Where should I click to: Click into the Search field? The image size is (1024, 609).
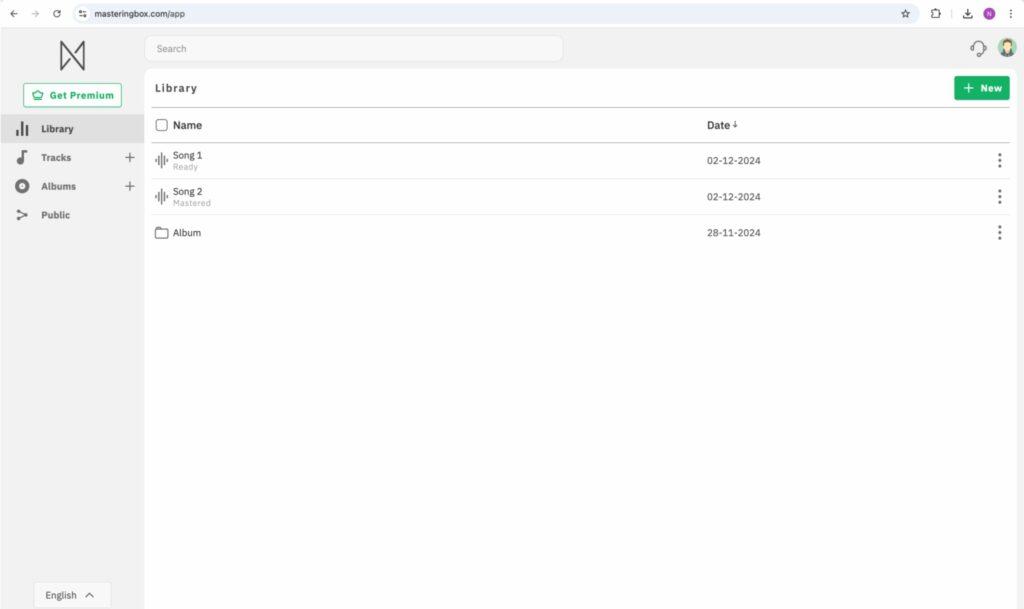pyautogui.click(x=353, y=48)
